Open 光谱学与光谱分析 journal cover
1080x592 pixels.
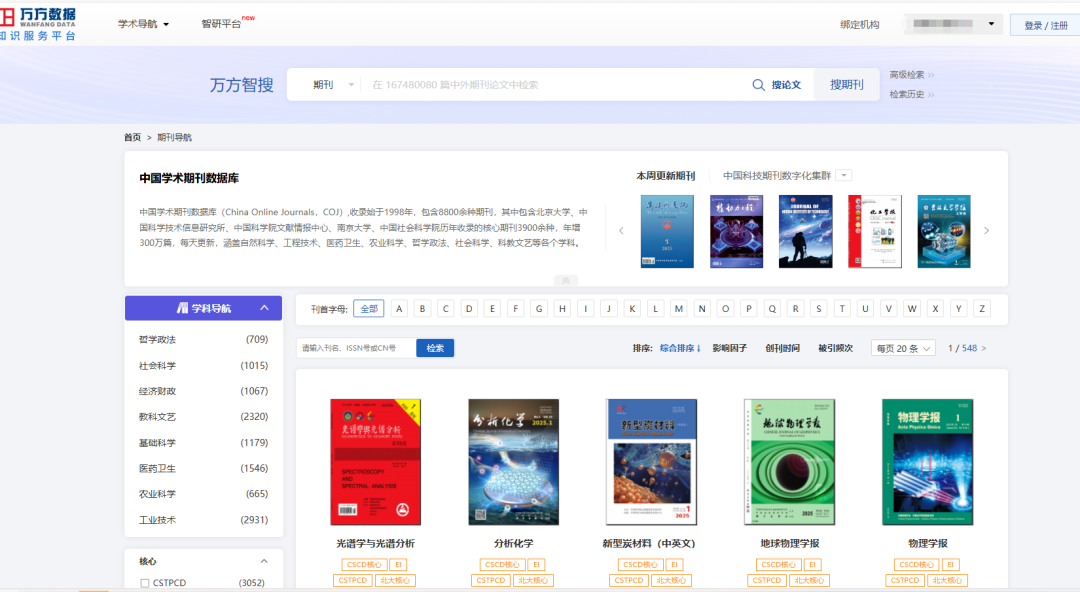(375, 462)
